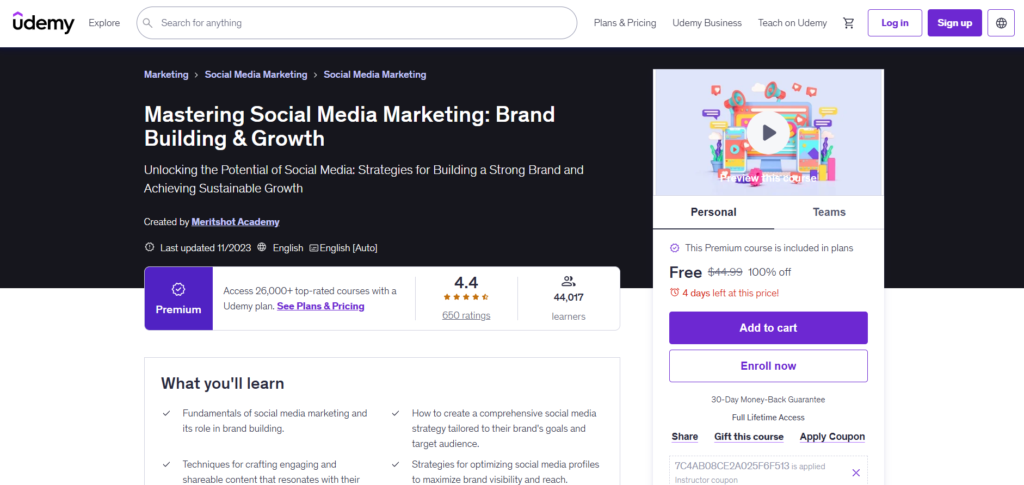This screenshot has height=485, width=1024.
Task: Click the Premium badge icon
Action: tap(178, 289)
